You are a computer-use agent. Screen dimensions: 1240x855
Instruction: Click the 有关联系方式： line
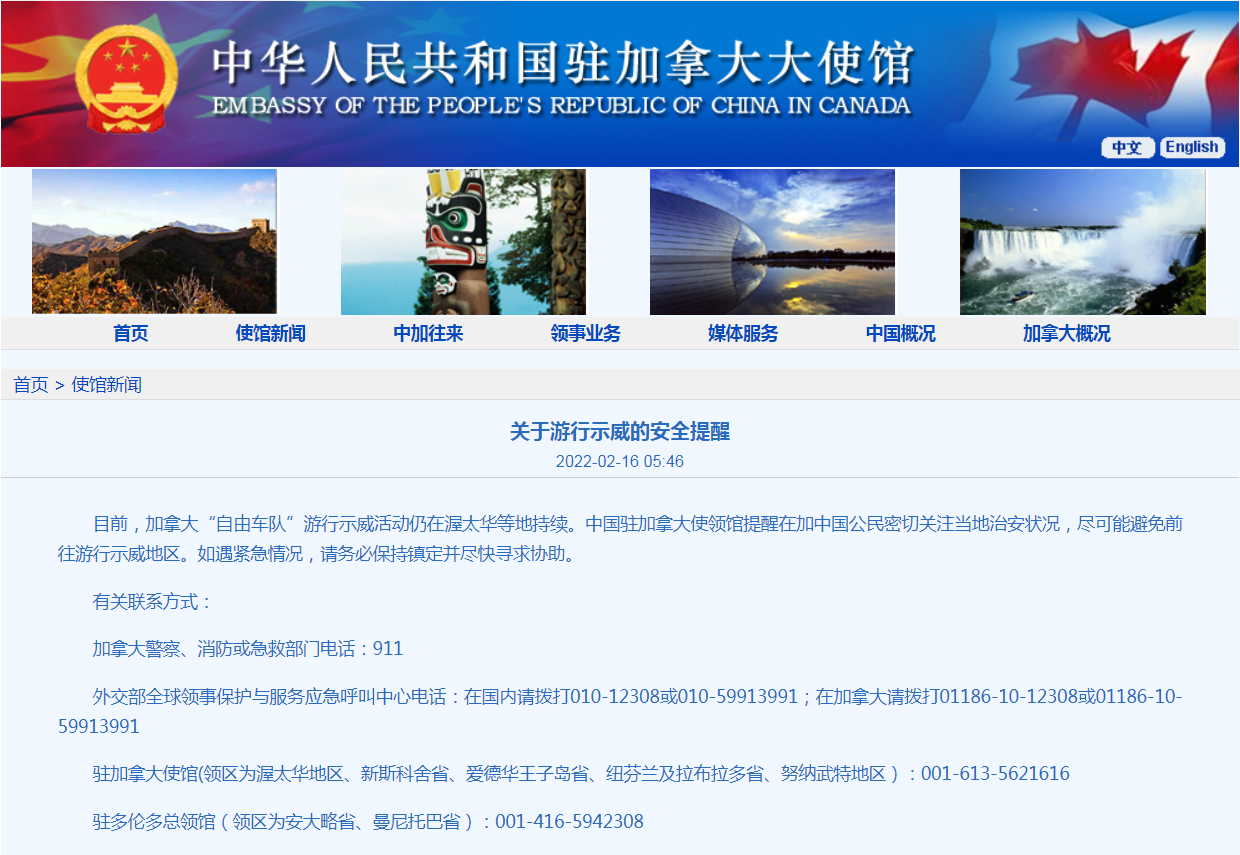click(x=153, y=602)
